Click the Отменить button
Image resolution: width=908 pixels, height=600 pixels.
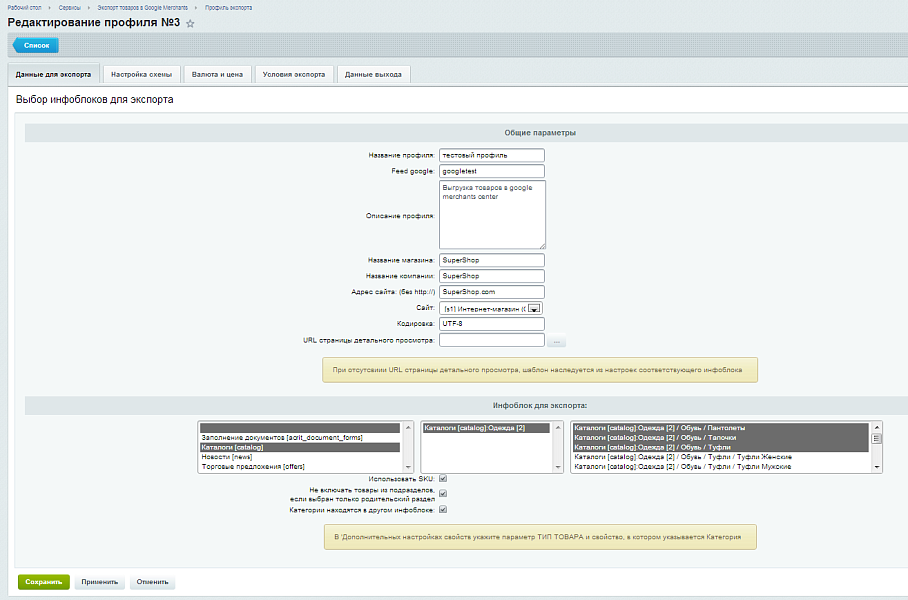coord(152,582)
